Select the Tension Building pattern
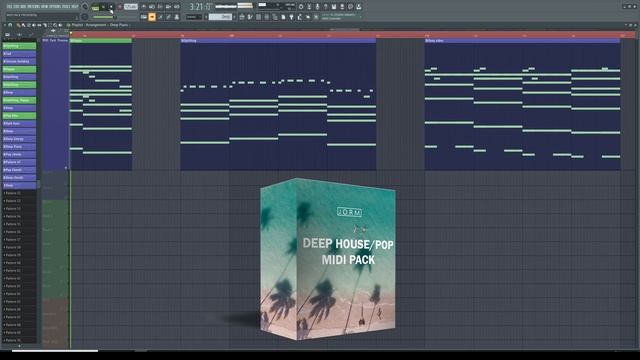Image resolution: width=640 pixels, height=360 pixels. coord(19,61)
